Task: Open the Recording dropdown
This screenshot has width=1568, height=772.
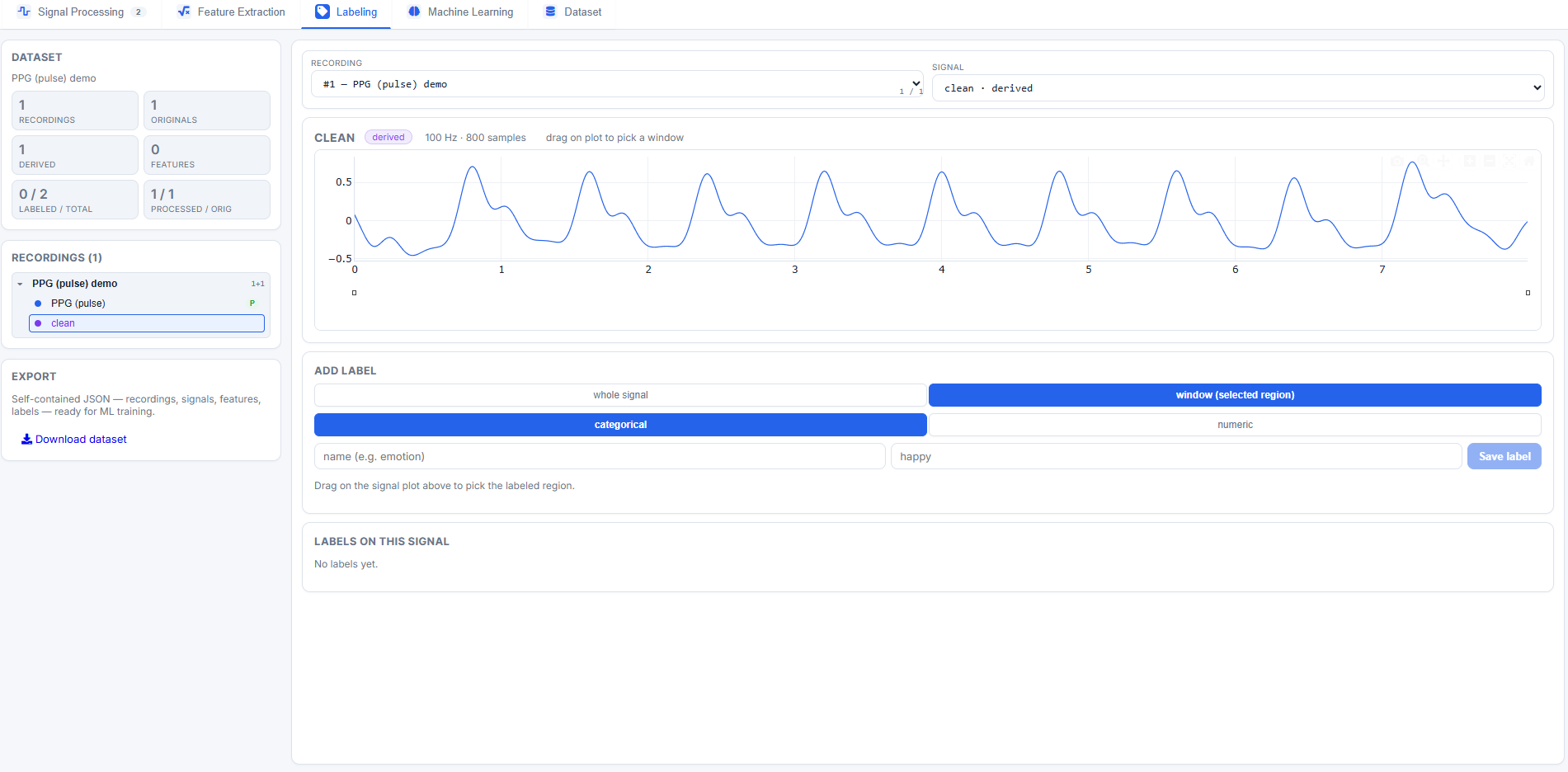Action: point(617,84)
